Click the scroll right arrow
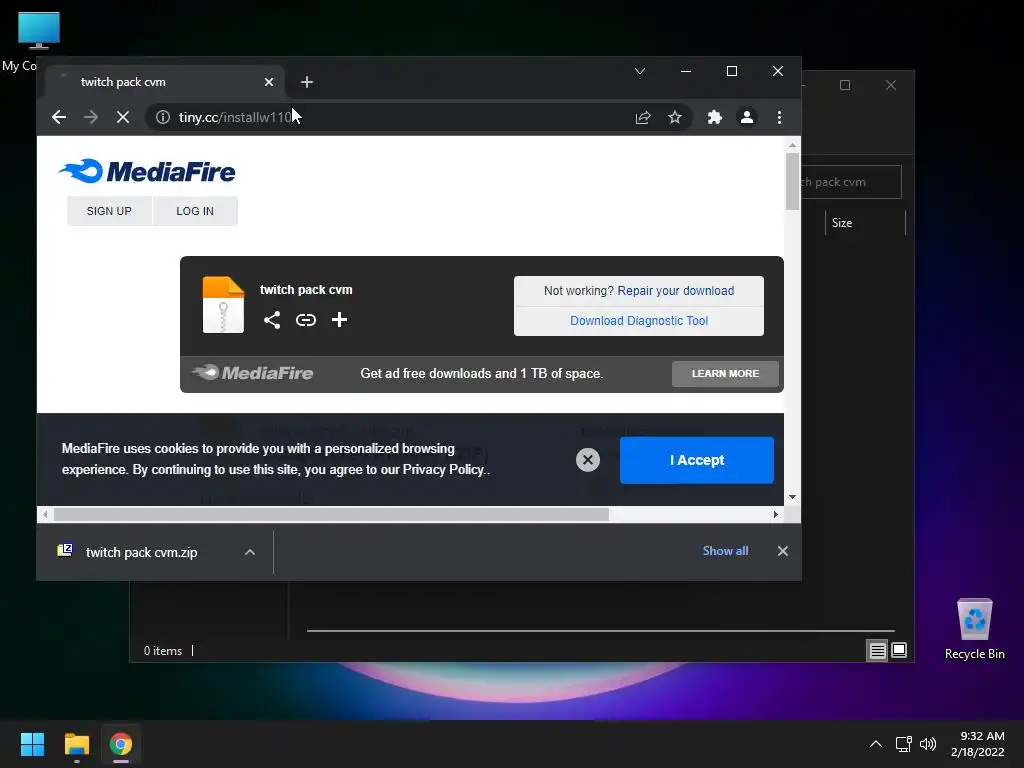Image resolution: width=1024 pixels, height=768 pixels. 775,515
